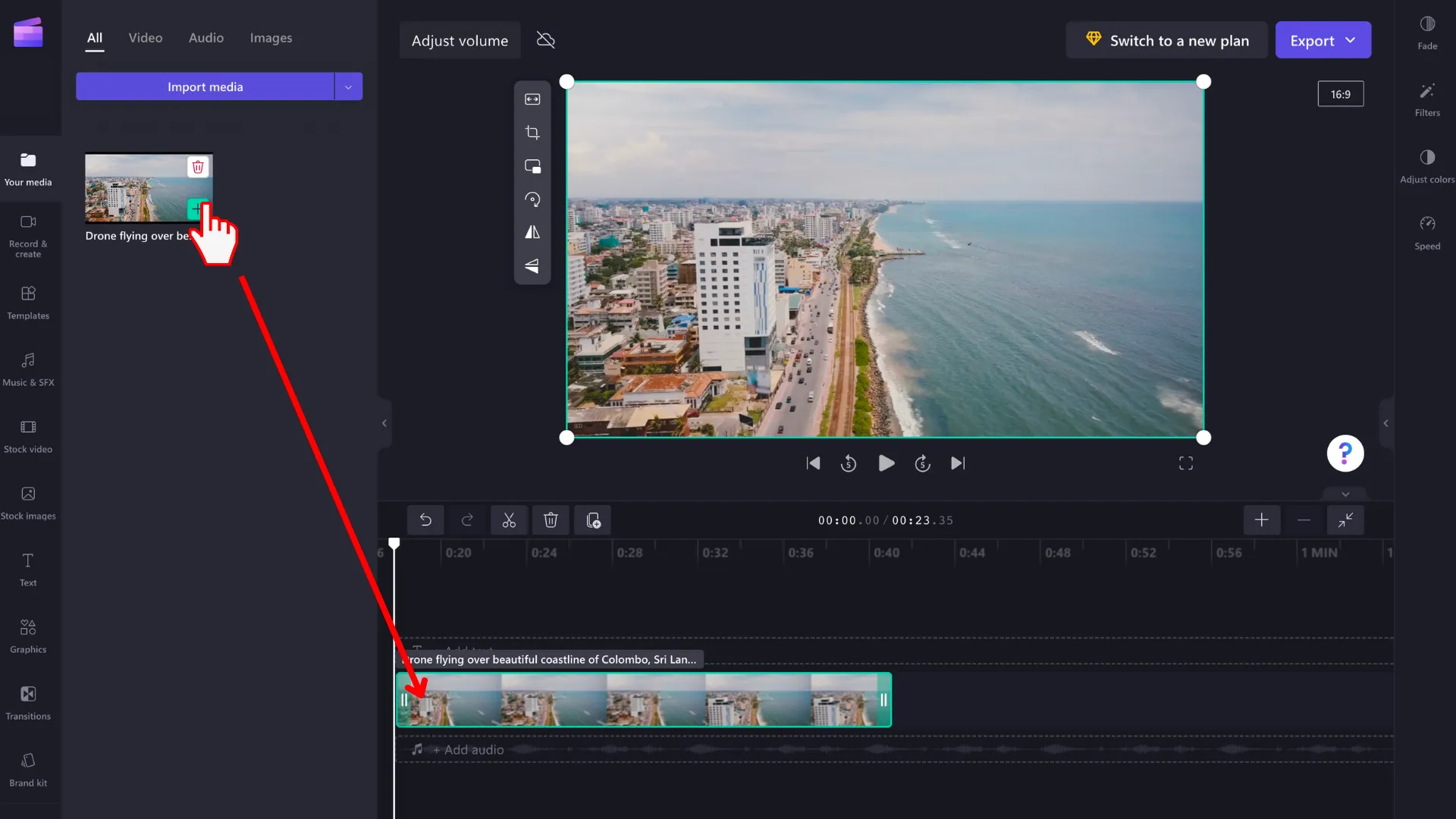
Task: Open the Filters property panel
Action: click(1427, 99)
